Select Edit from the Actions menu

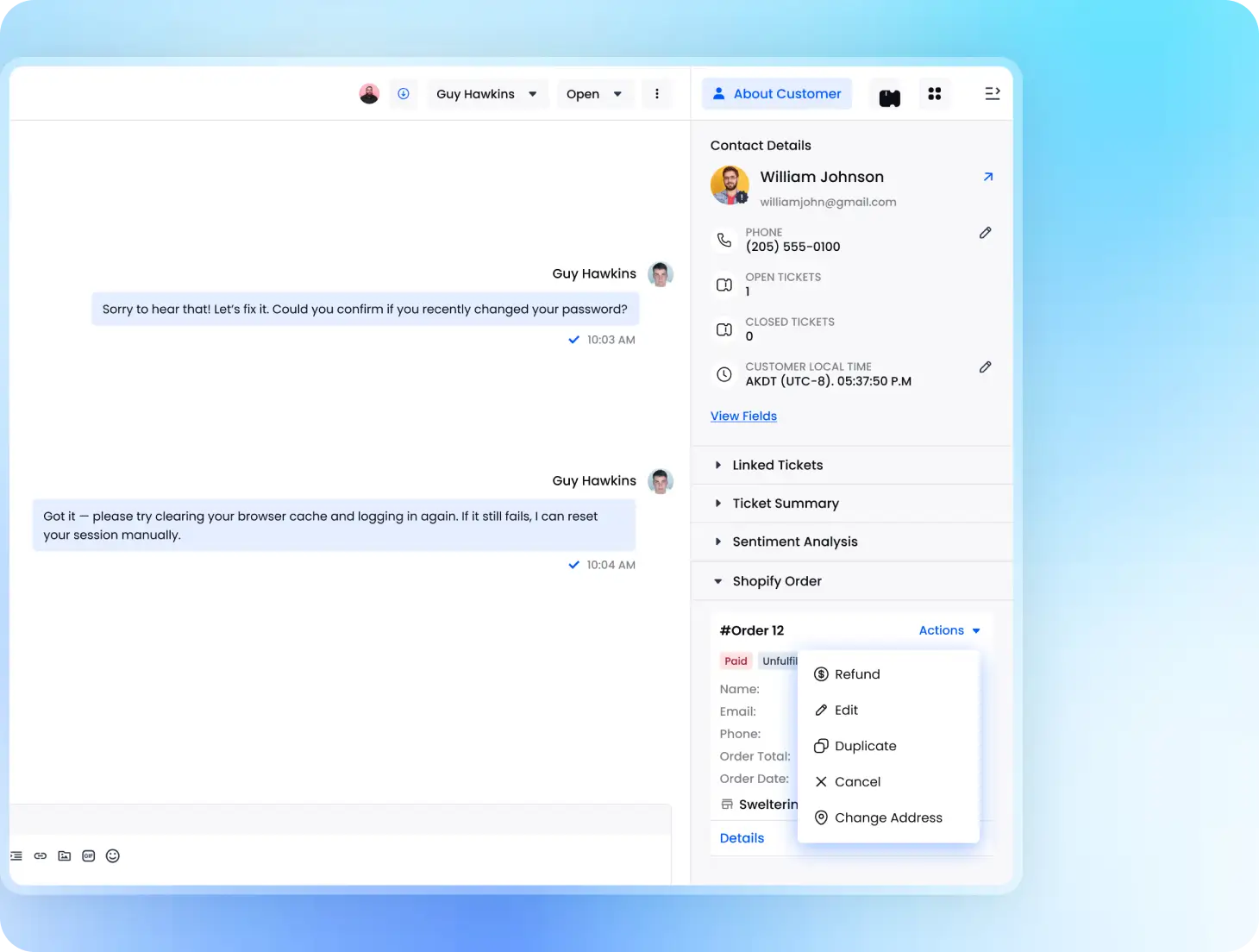click(888, 711)
